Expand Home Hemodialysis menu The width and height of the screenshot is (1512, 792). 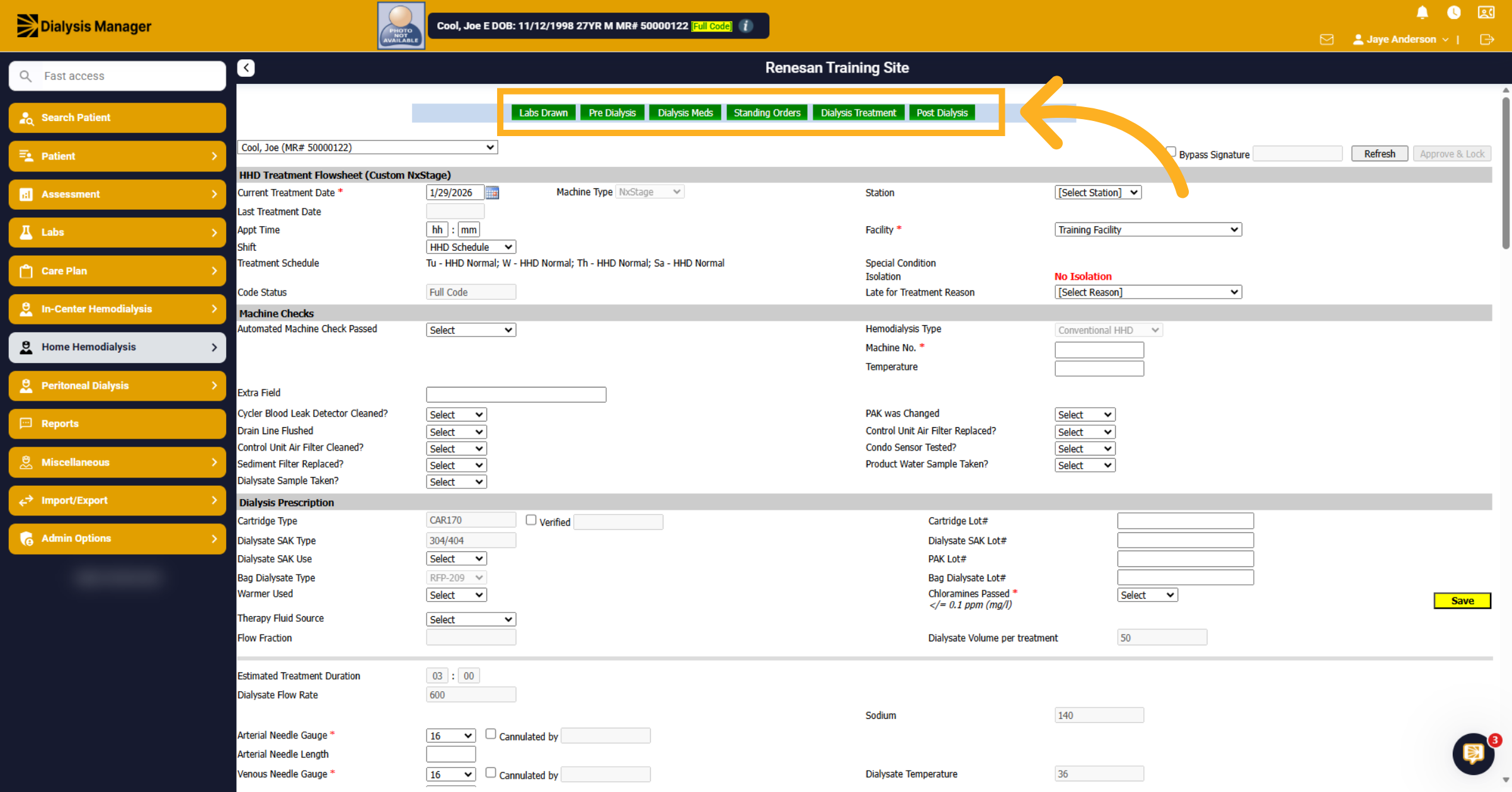tap(117, 347)
